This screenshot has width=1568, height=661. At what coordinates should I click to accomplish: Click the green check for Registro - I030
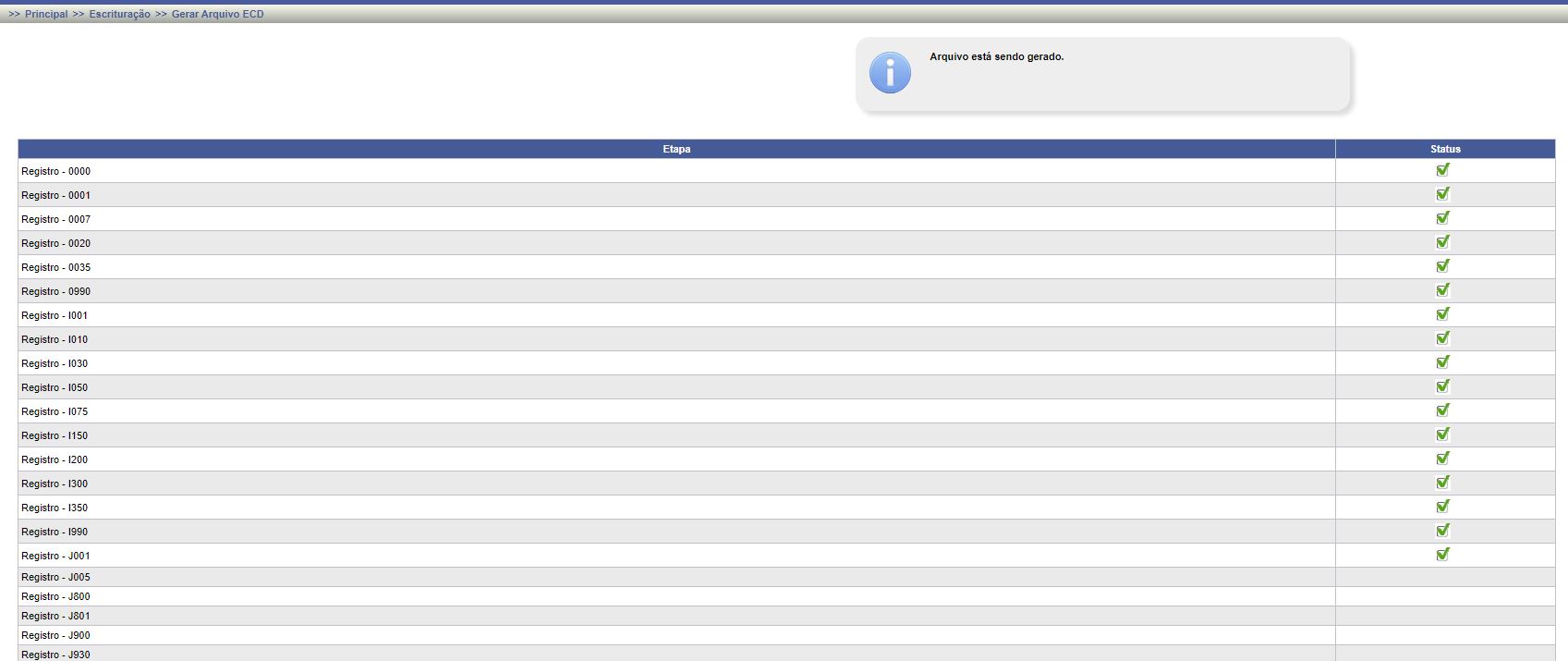pos(1442,361)
